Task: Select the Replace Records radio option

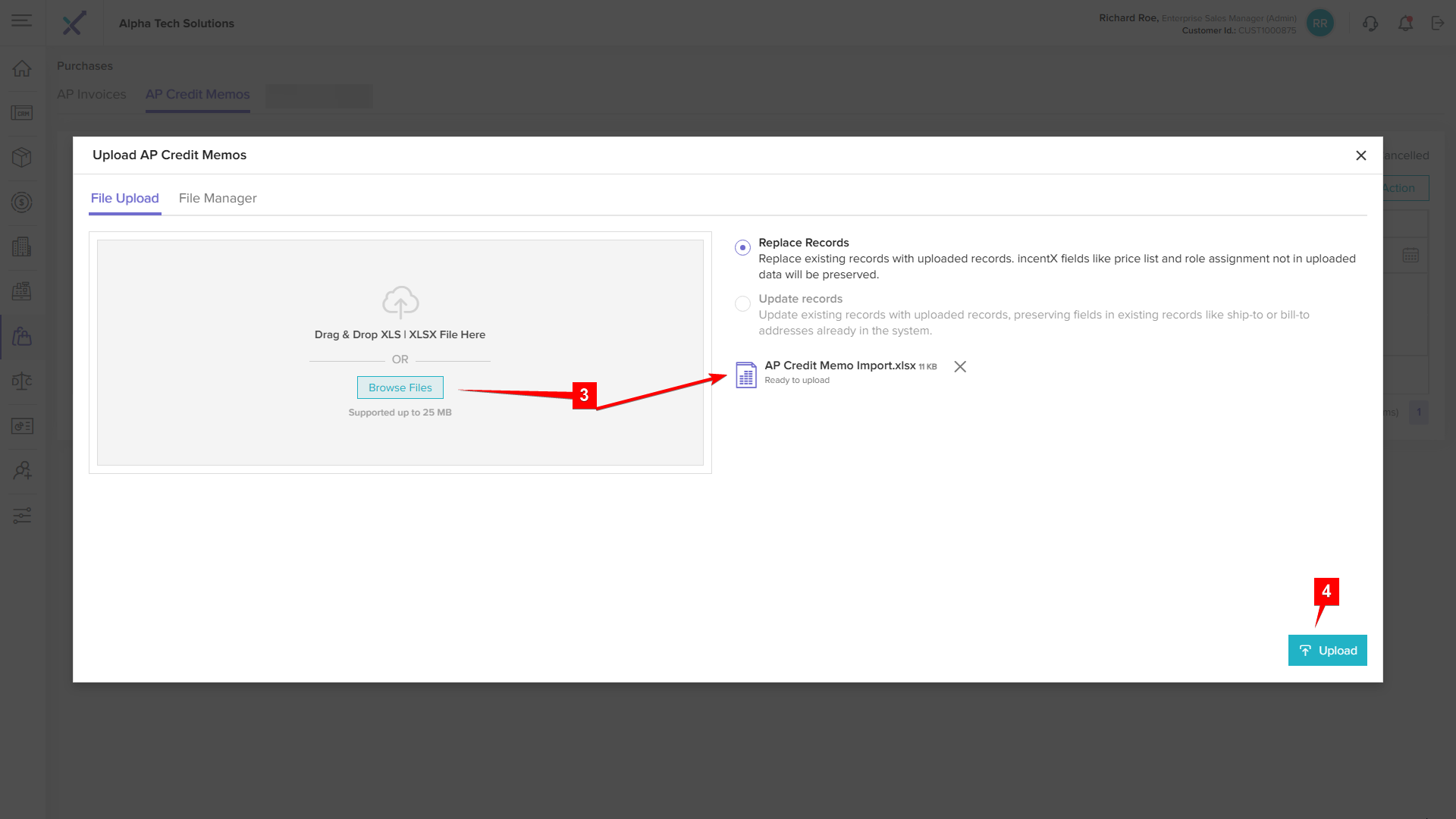Action: (x=742, y=247)
